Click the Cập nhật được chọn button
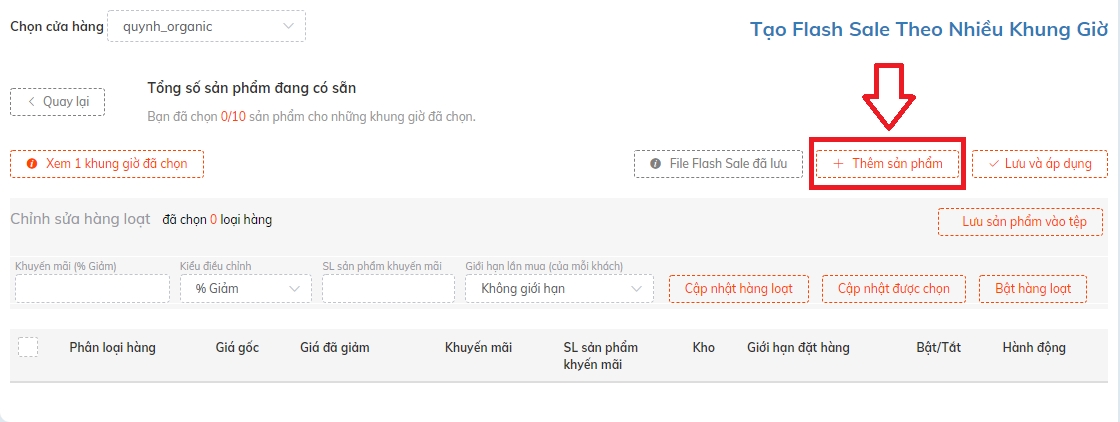The height and width of the screenshot is (422, 1120). (894, 288)
